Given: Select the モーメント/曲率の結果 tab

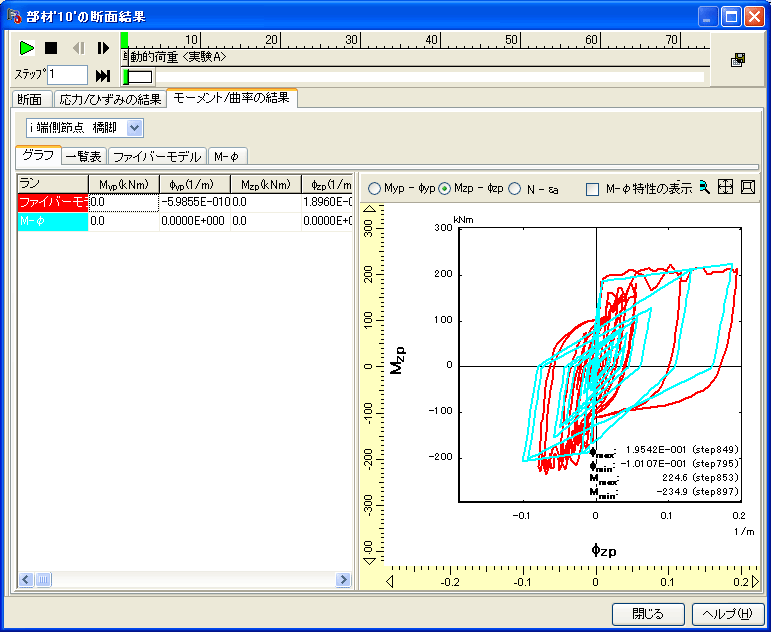Looking at the screenshot, I should point(232,98).
